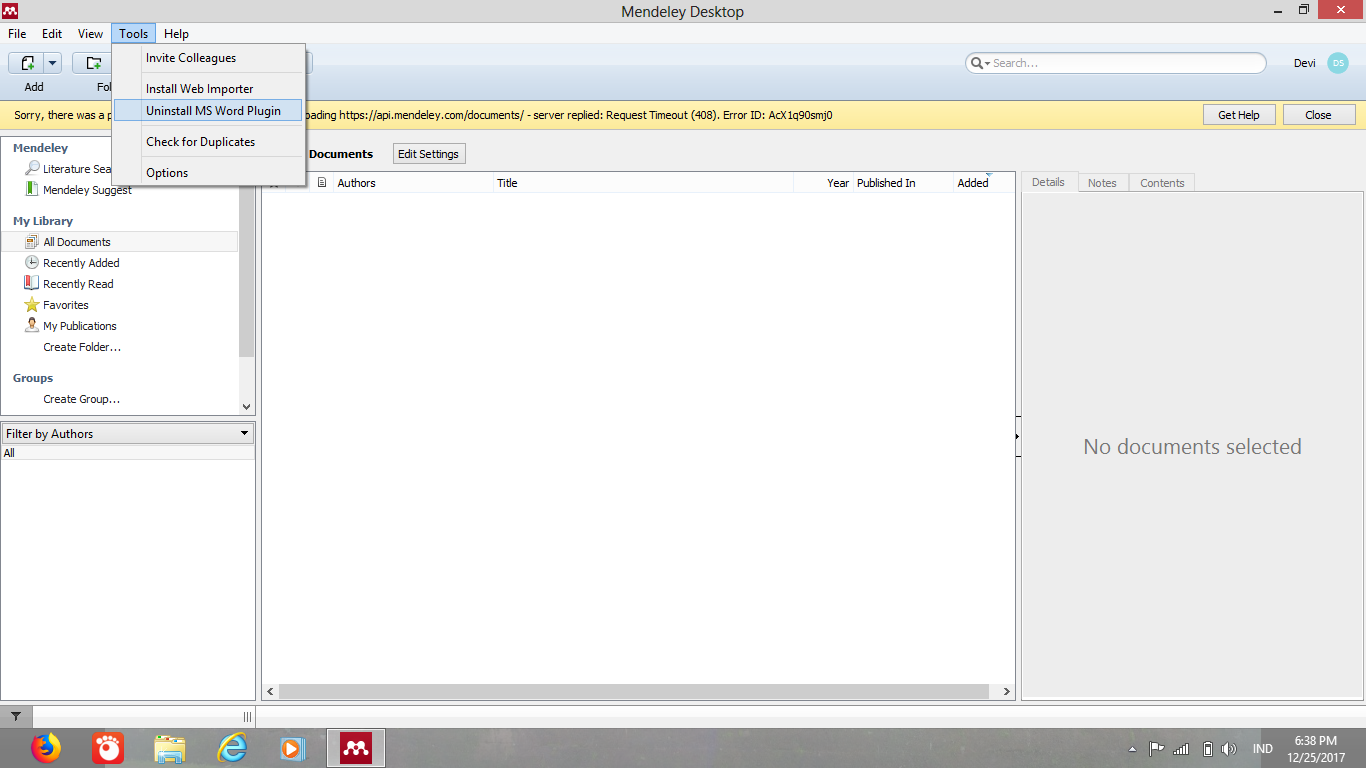Dismiss the error banner with Close
The height and width of the screenshot is (768, 1366).
[1318, 115]
